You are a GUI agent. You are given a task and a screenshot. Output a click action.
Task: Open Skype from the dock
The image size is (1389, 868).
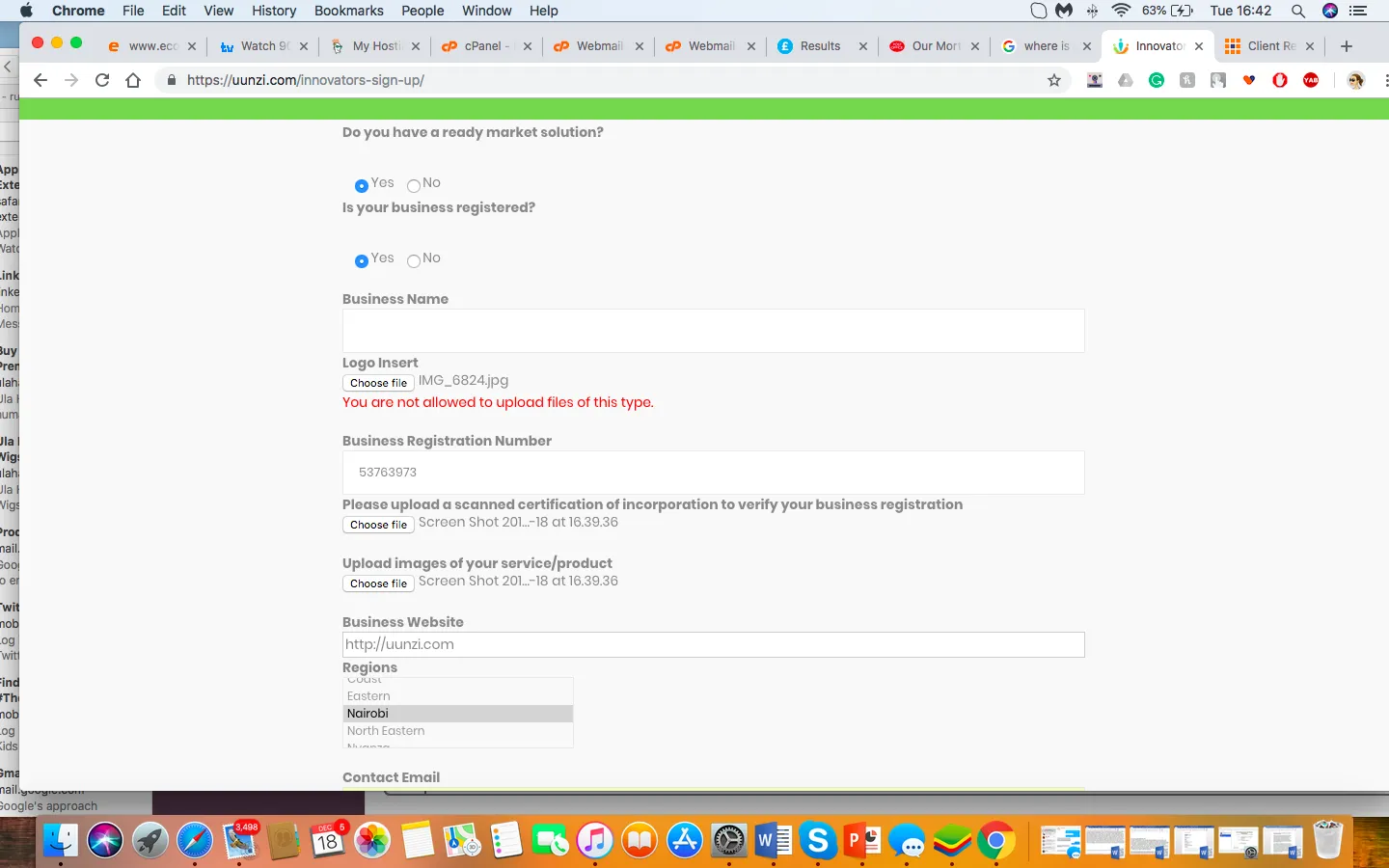(x=818, y=841)
